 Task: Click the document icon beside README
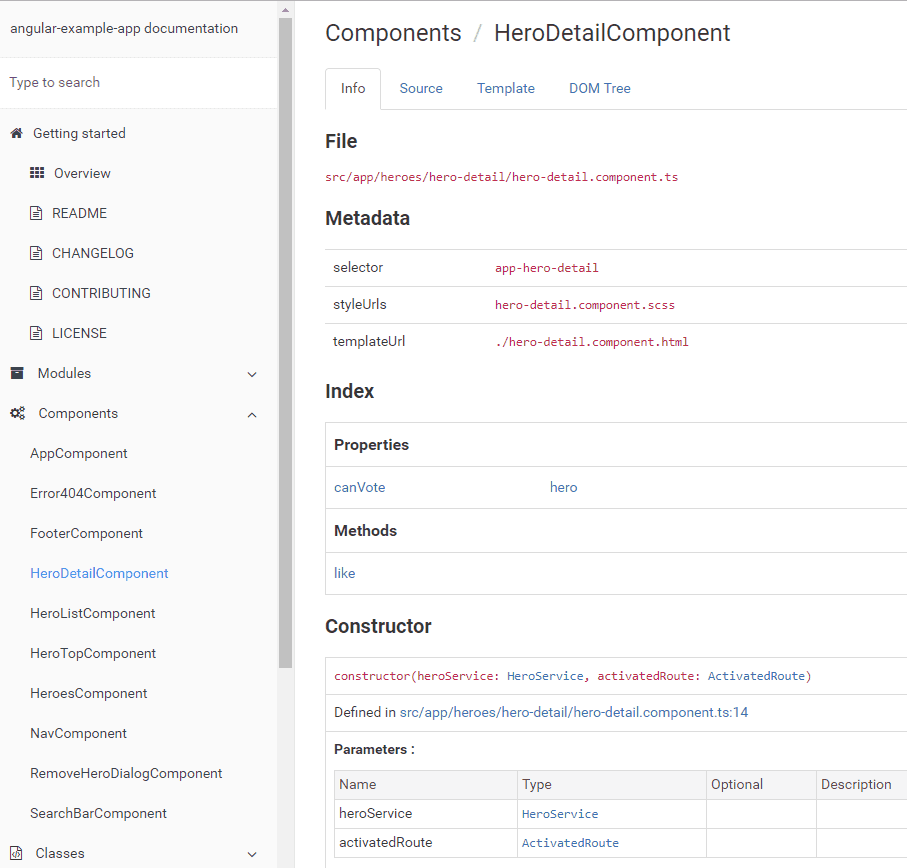[37, 213]
